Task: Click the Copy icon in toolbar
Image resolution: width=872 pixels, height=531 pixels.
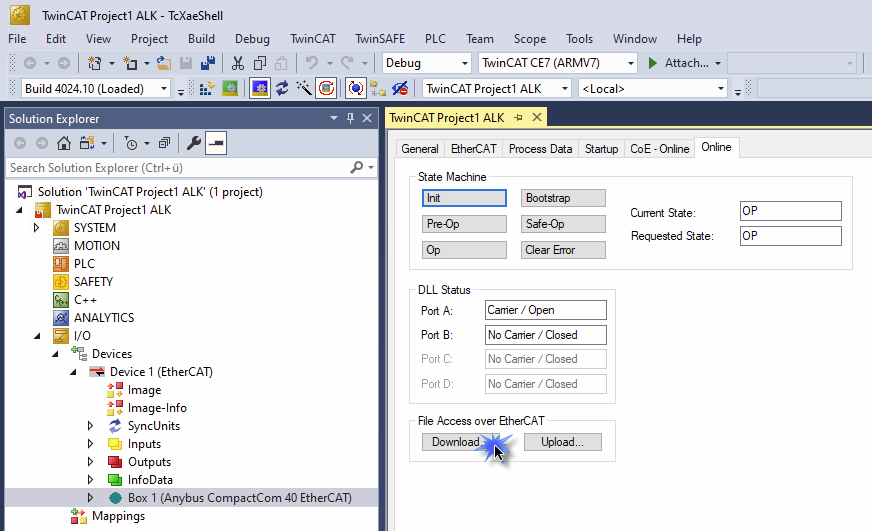Action: 260,63
